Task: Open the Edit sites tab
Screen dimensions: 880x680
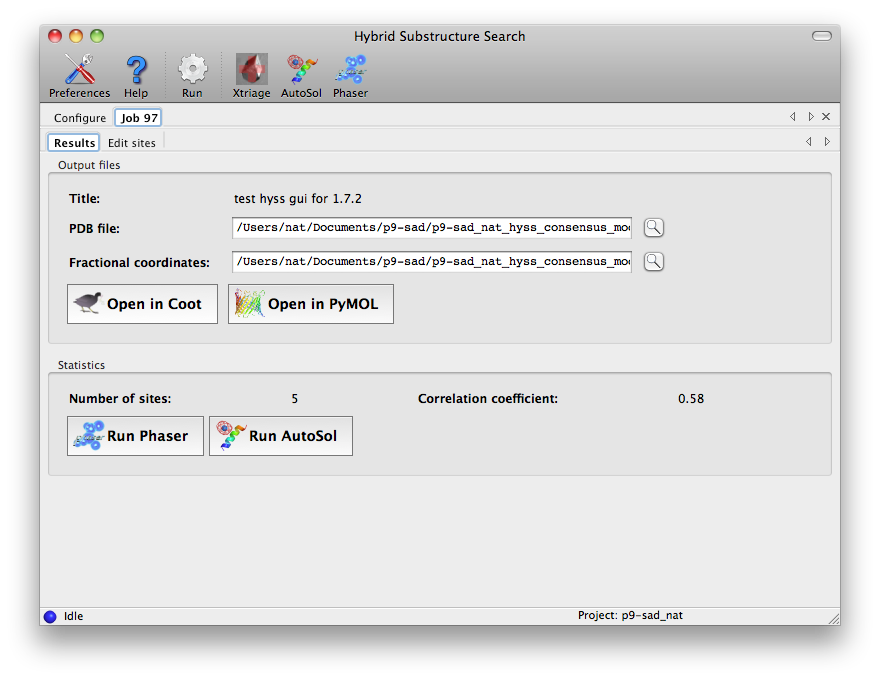Action: [x=132, y=143]
